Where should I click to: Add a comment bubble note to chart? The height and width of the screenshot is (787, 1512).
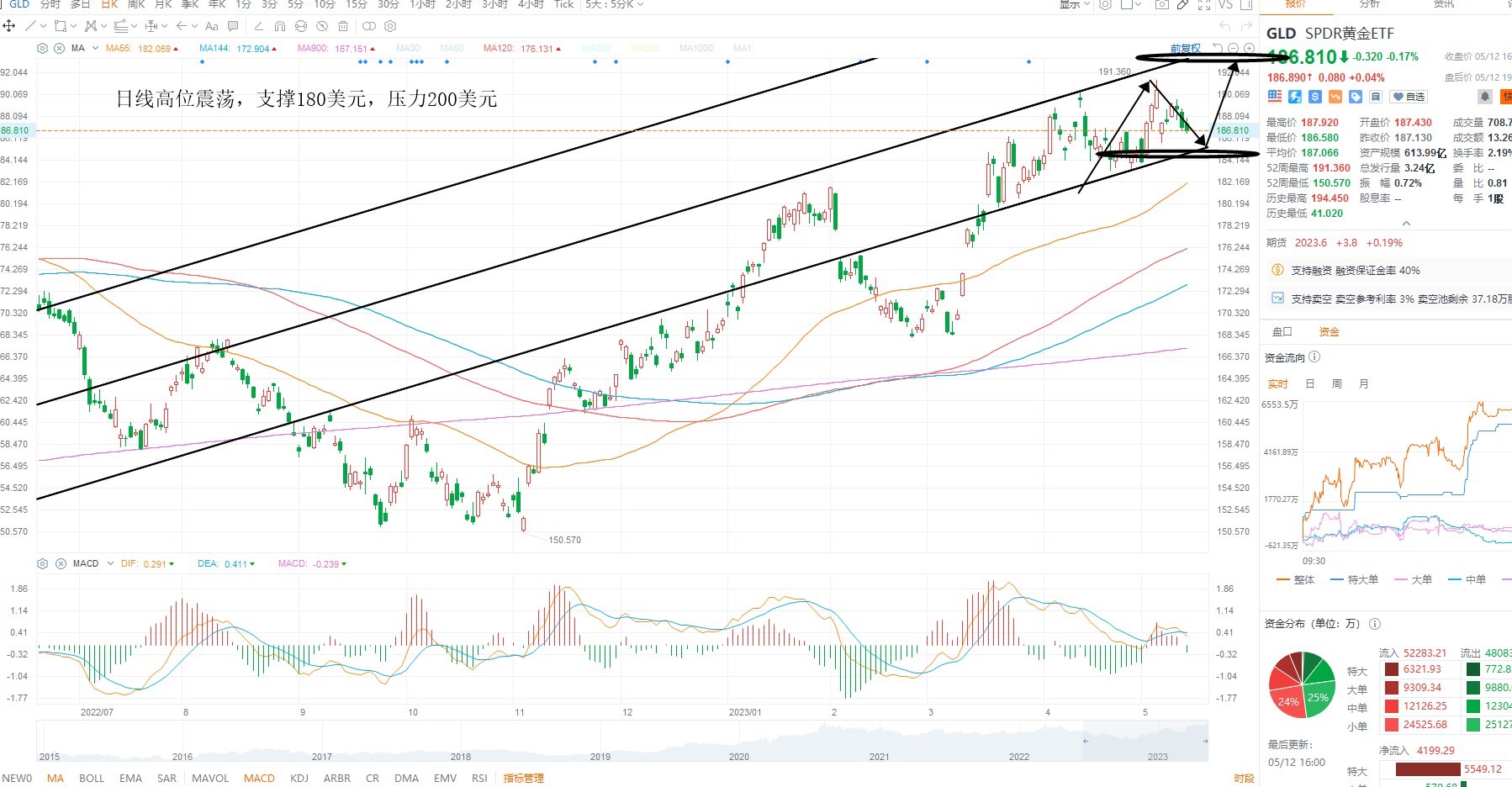click(233, 26)
